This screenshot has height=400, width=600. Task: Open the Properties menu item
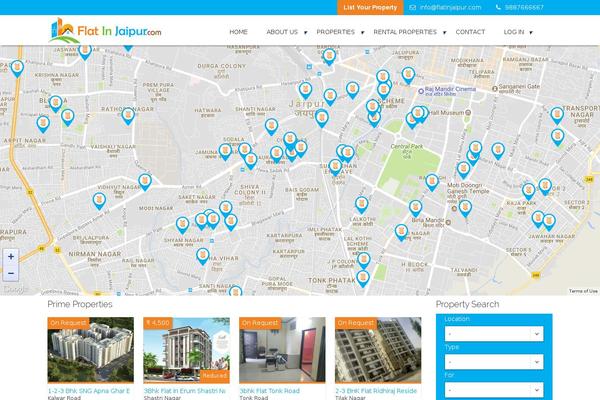coord(336,32)
